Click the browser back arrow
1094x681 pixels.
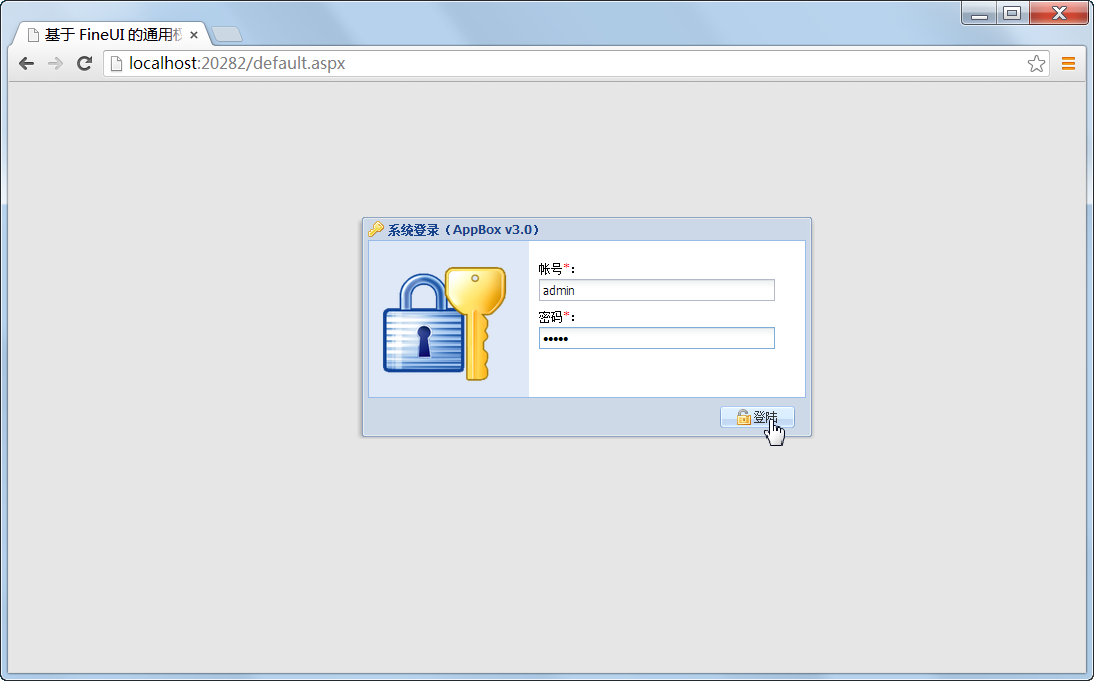(27, 63)
